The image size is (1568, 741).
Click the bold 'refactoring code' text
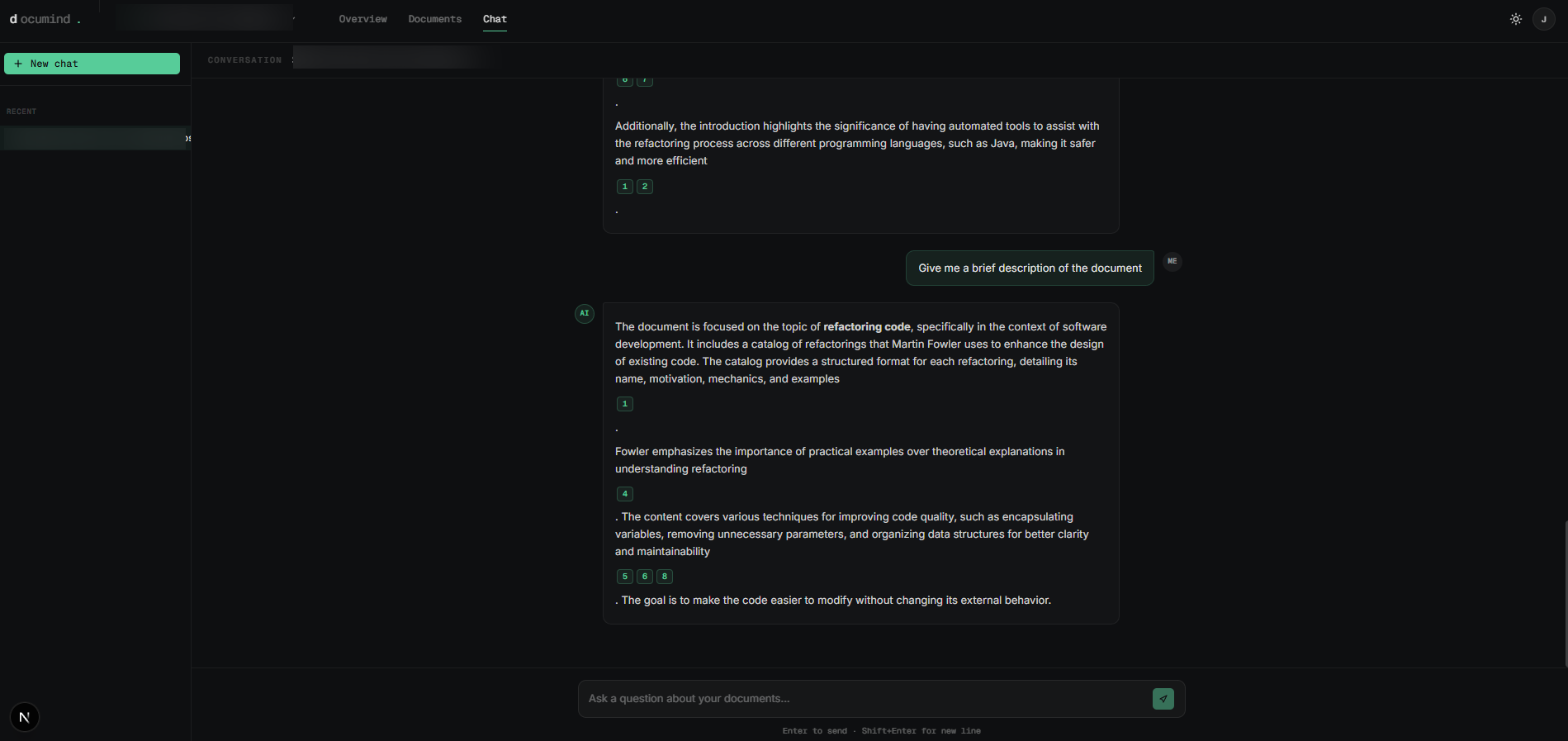click(x=867, y=327)
